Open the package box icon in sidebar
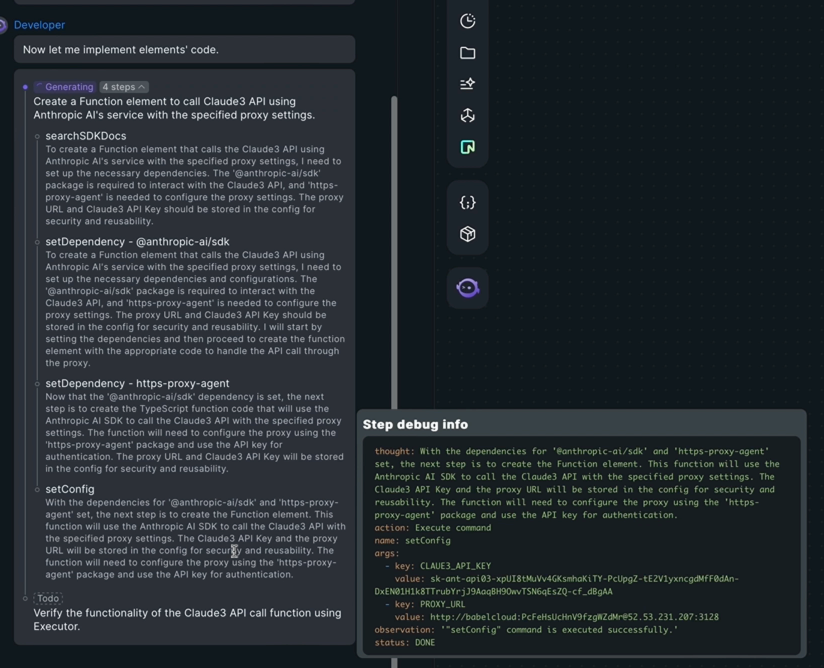 tap(467, 234)
